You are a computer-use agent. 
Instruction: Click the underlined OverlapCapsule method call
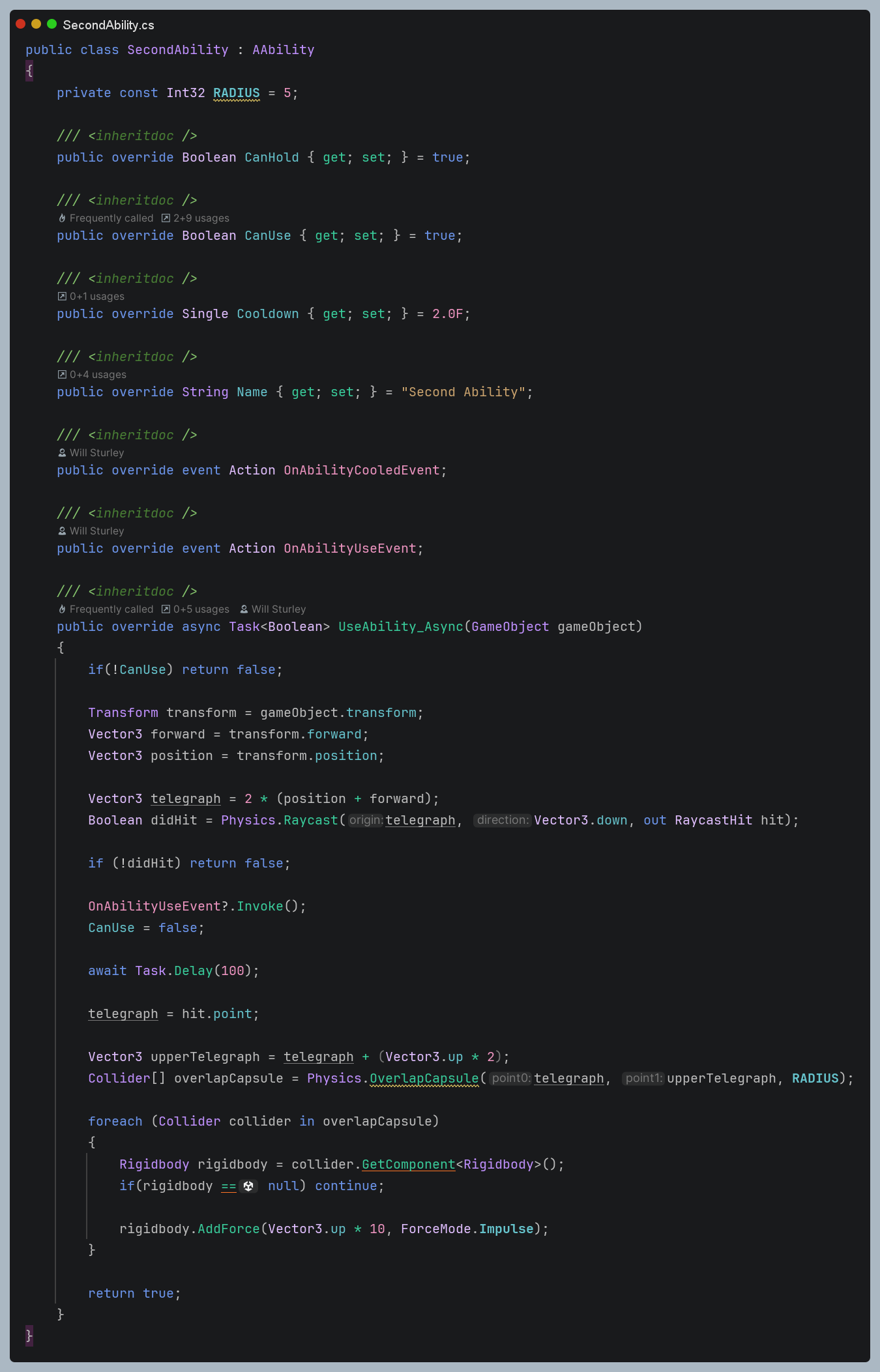click(424, 1078)
